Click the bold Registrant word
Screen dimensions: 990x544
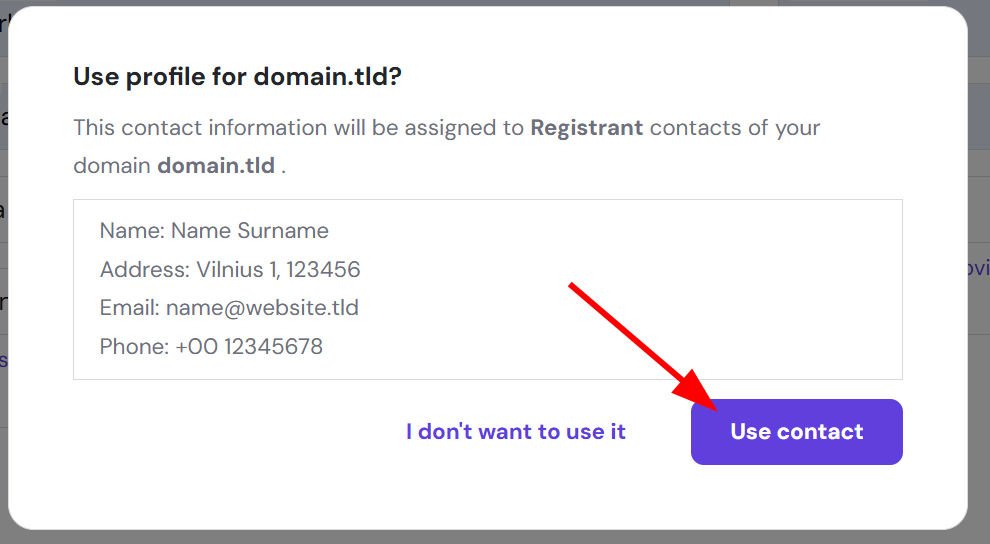tap(586, 128)
